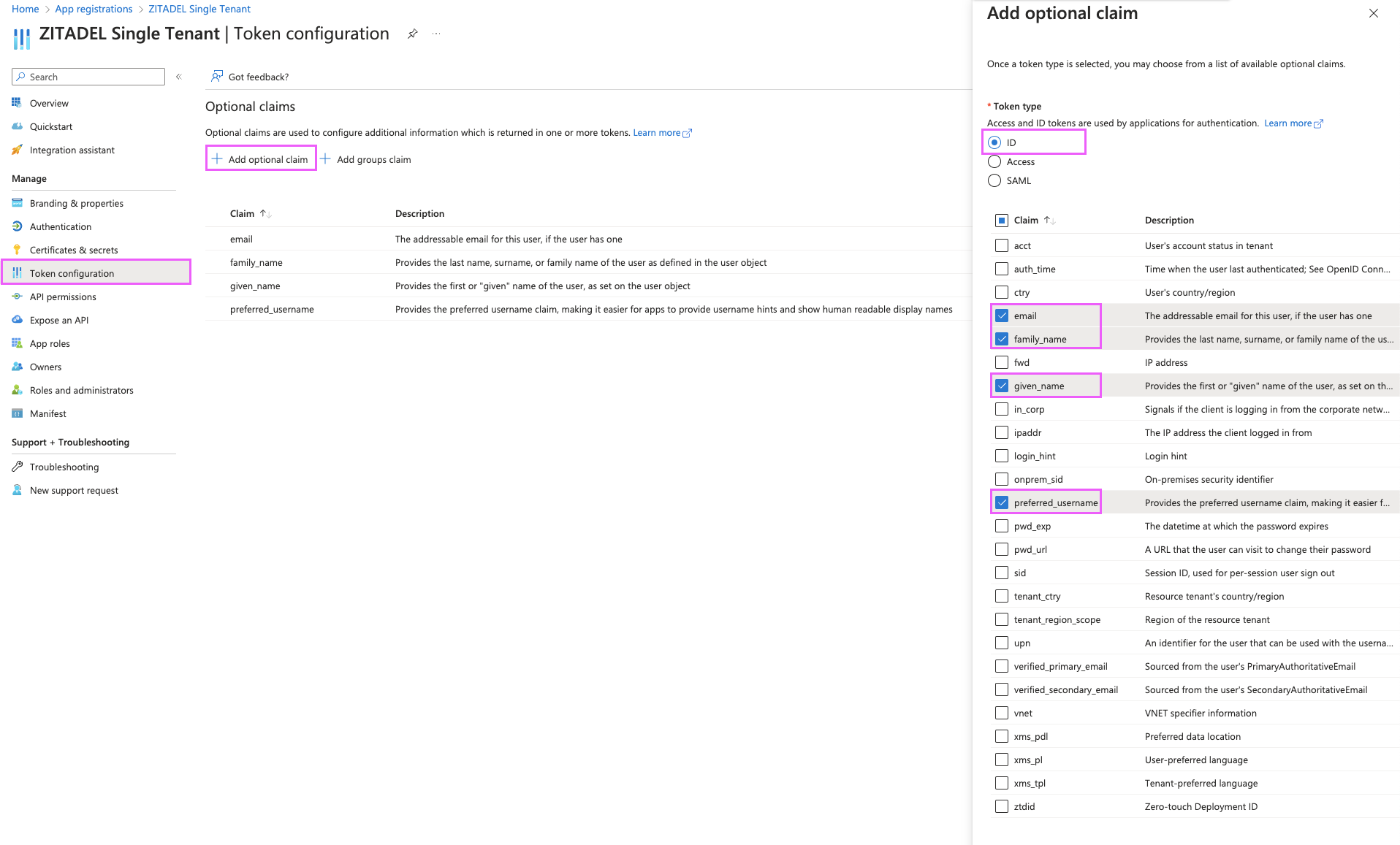
Task: Open the Learn more link about optional claims
Action: click(x=657, y=132)
